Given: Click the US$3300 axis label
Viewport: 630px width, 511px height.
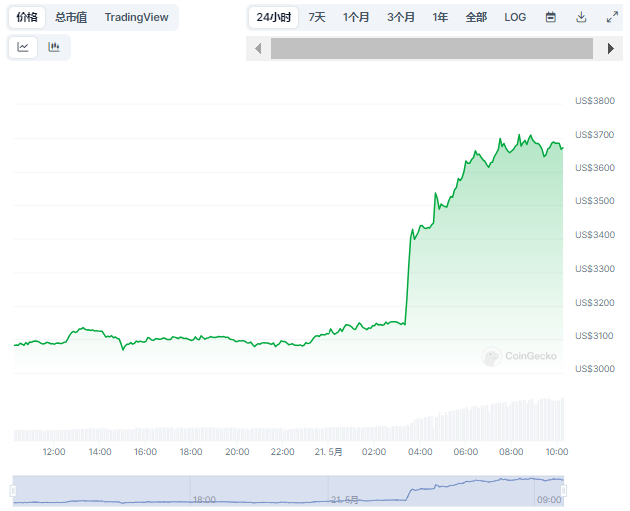Looking at the screenshot, I should pyautogui.click(x=595, y=268).
